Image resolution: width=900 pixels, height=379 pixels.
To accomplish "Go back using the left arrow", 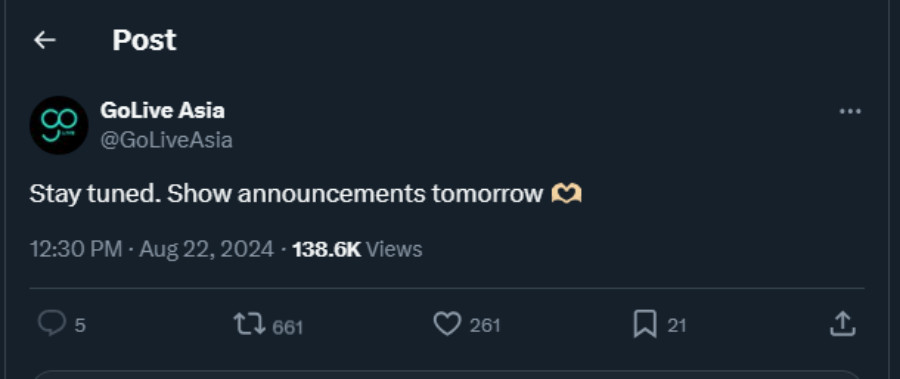I will (45, 40).
